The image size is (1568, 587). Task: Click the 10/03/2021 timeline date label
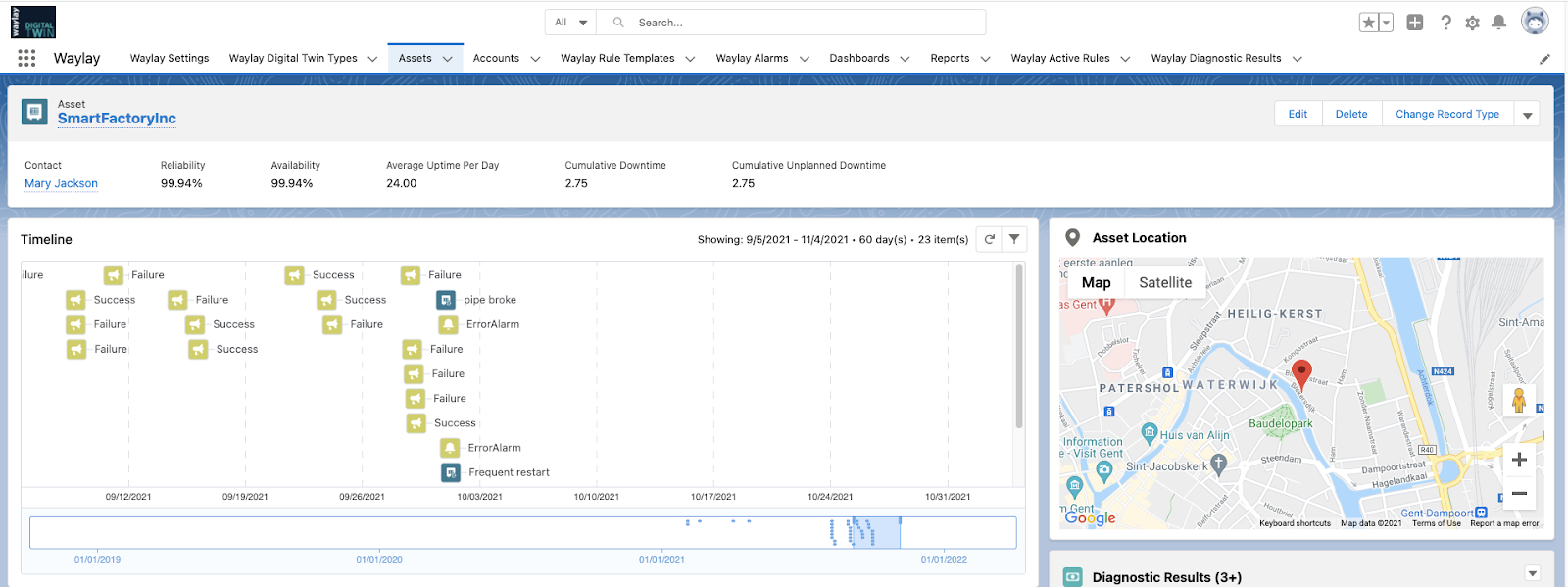pos(479,497)
